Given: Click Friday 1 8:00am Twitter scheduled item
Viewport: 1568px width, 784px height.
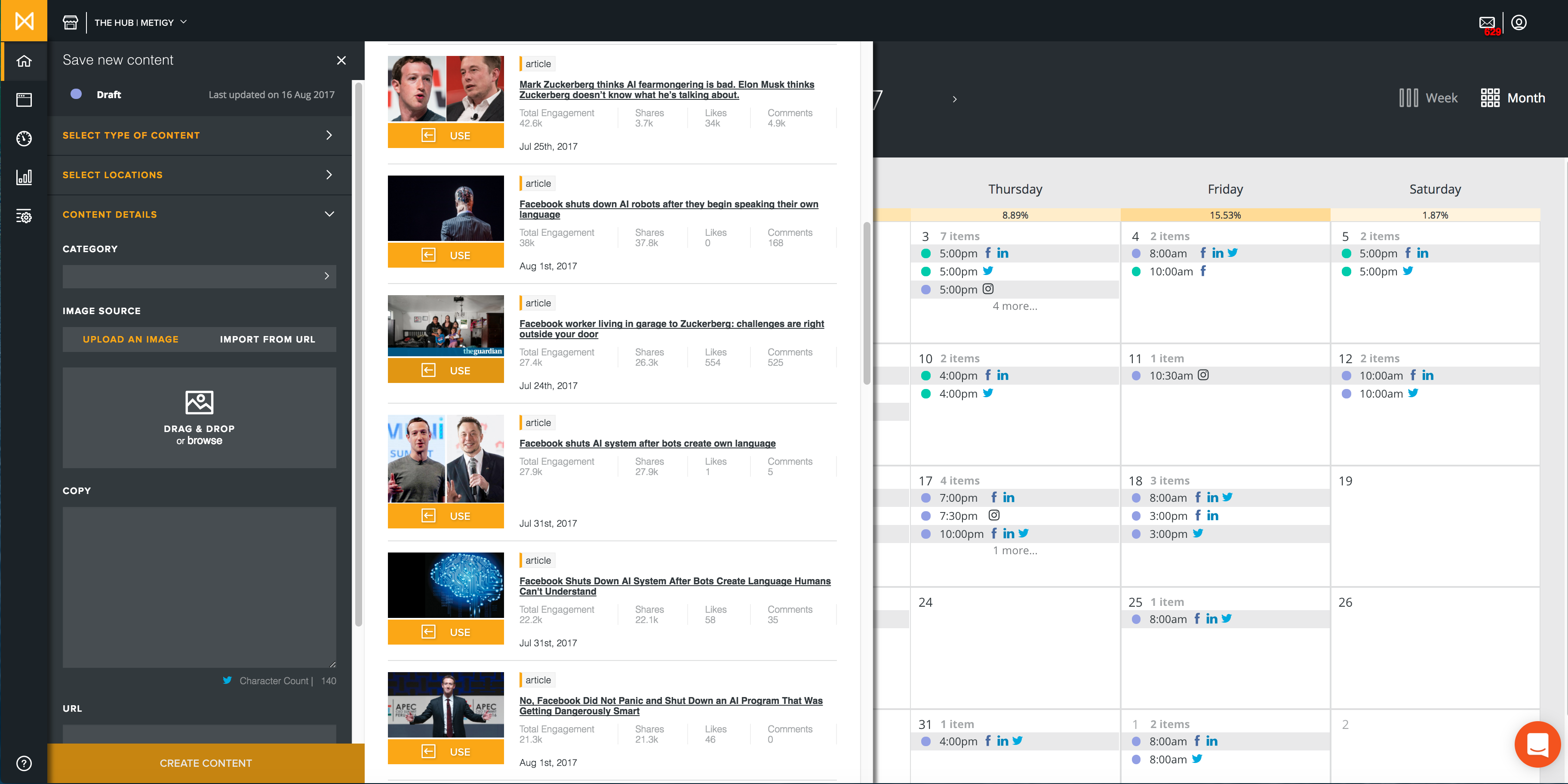Looking at the screenshot, I should pyautogui.click(x=1225, y=759).
